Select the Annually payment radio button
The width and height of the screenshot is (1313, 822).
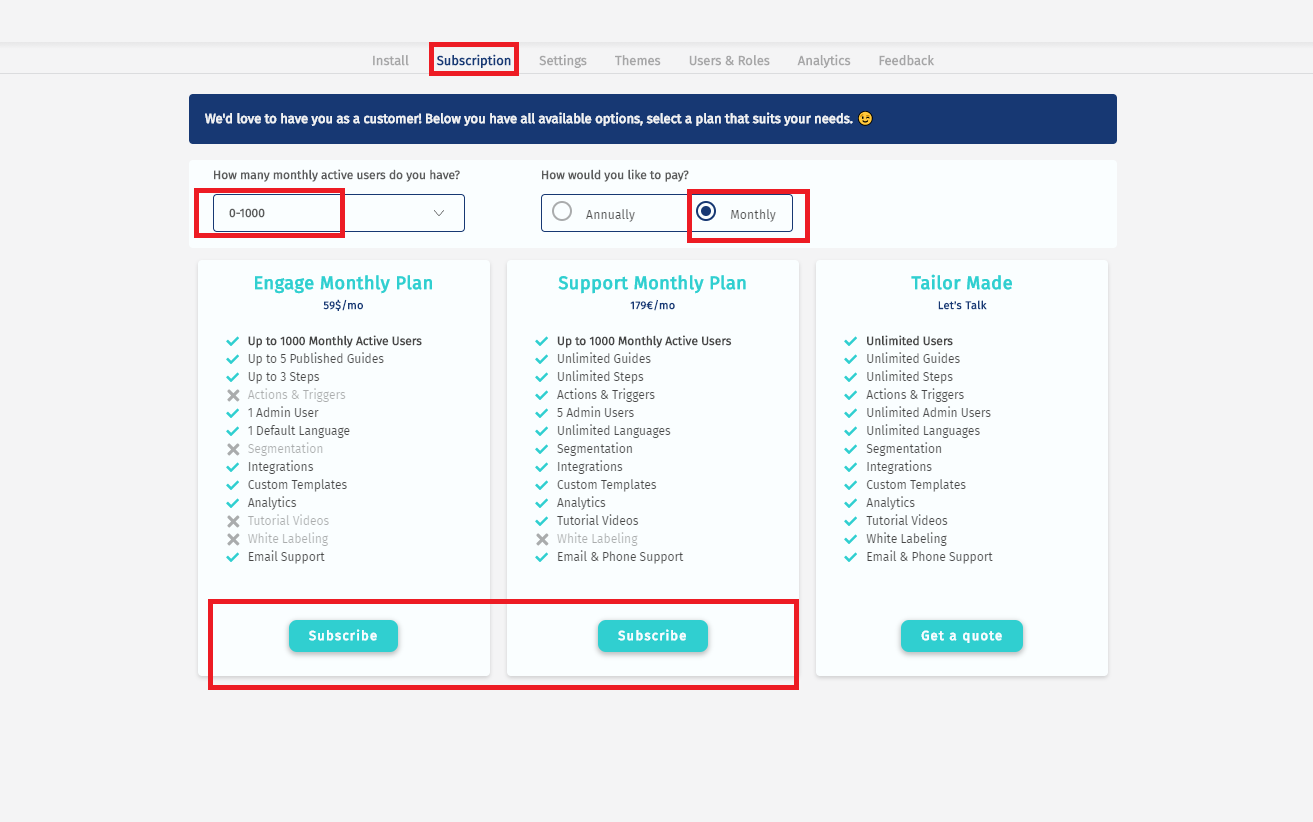point(563,212)
